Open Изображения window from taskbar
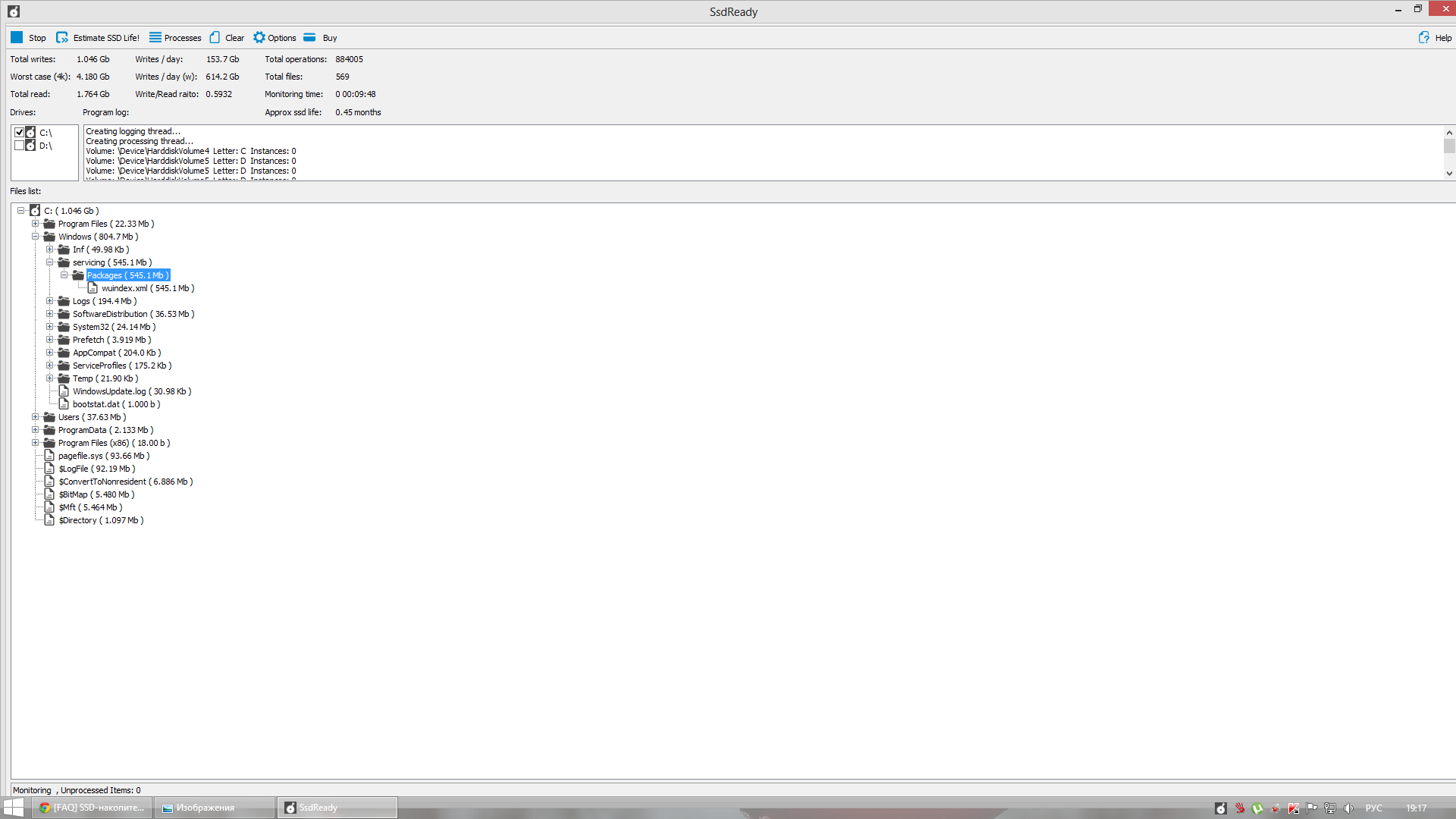1456x819 pixels. tap(214, 808)
